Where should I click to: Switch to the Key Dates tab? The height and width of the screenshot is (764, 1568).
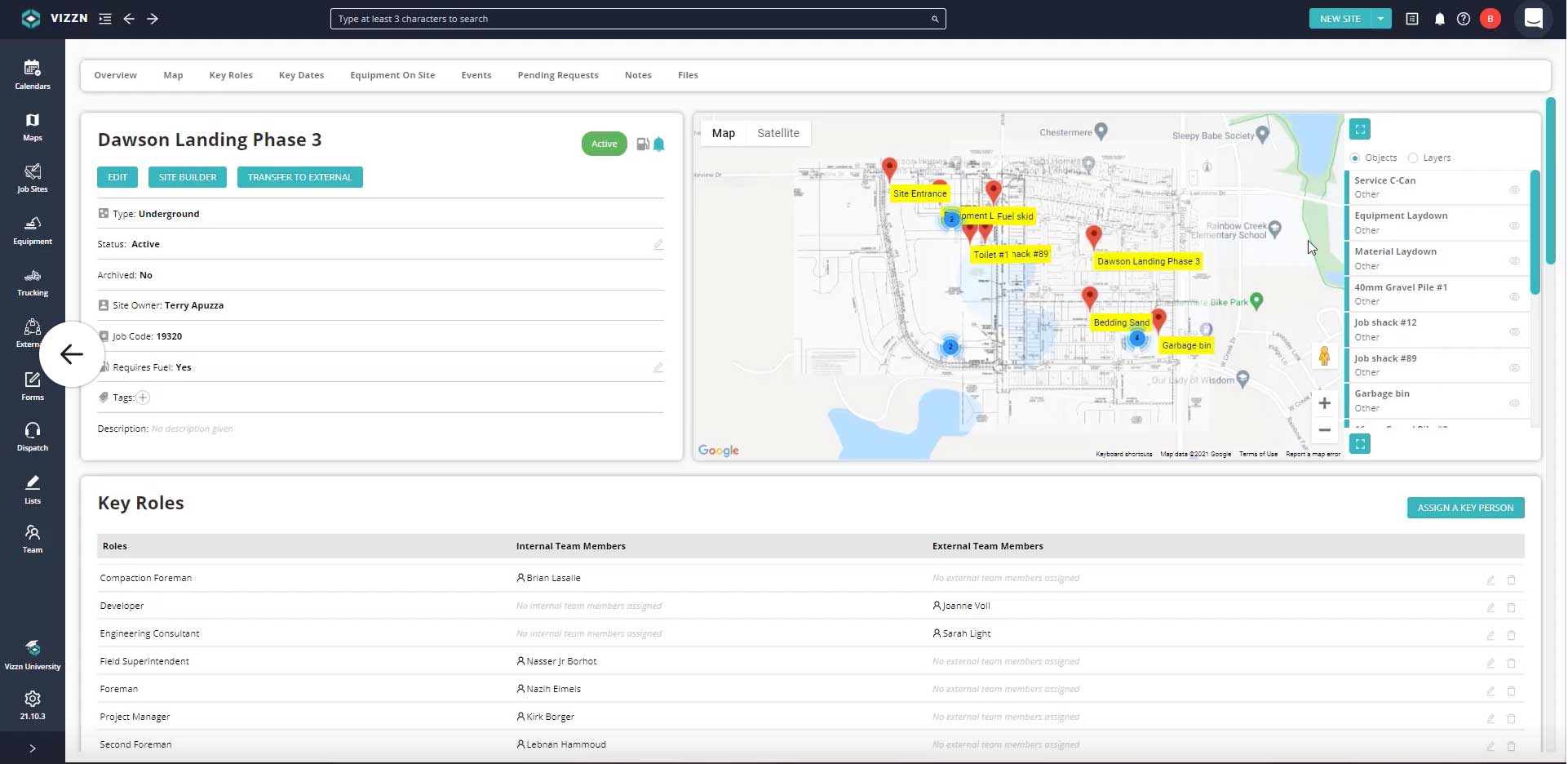[x=301, y=74]
